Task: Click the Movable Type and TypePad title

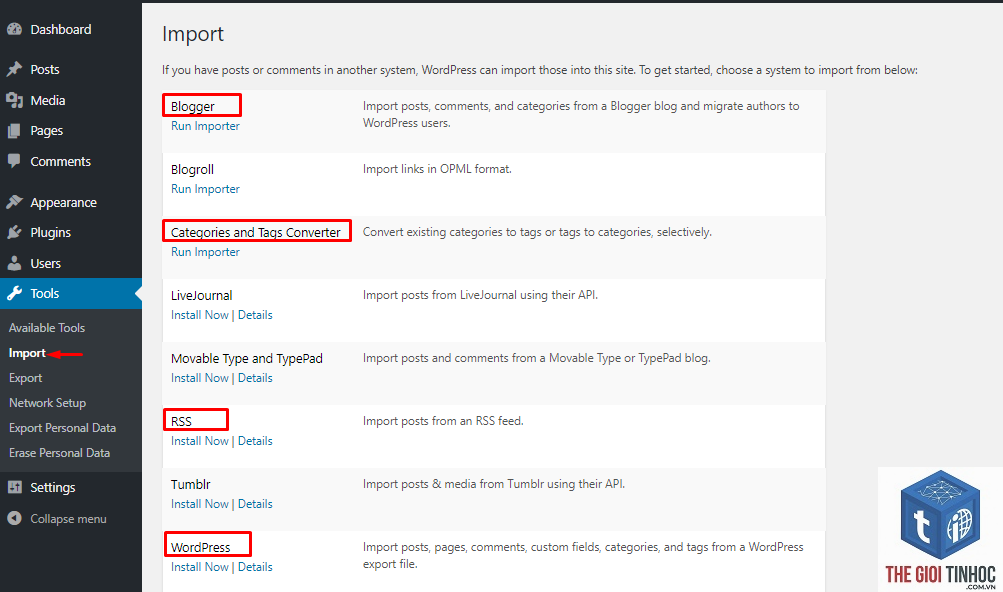Action: click(x=246, y=359)
